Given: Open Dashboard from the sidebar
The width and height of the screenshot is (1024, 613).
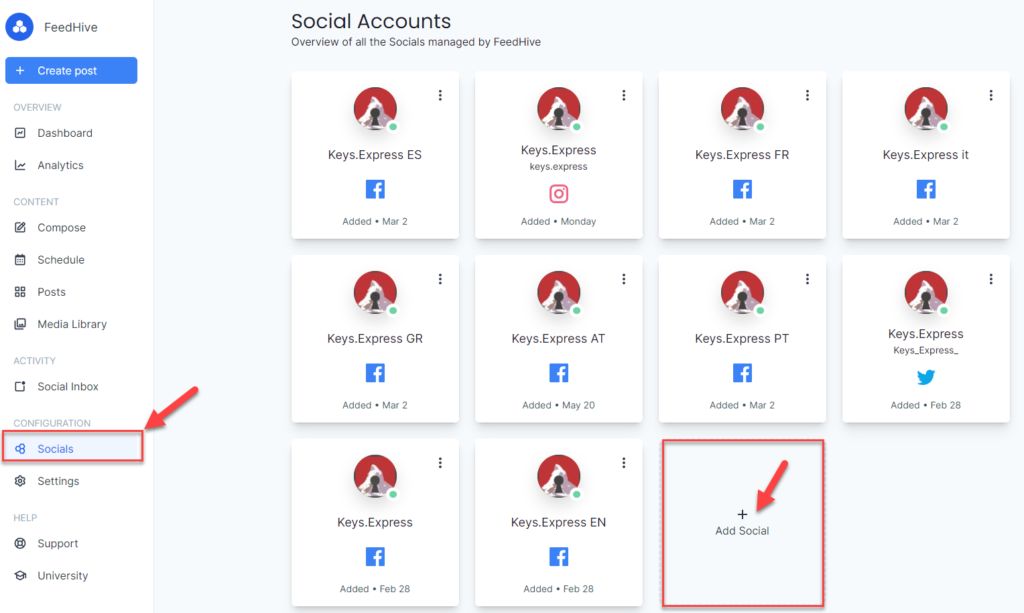Looking at the screenshot, I should 64,133.
